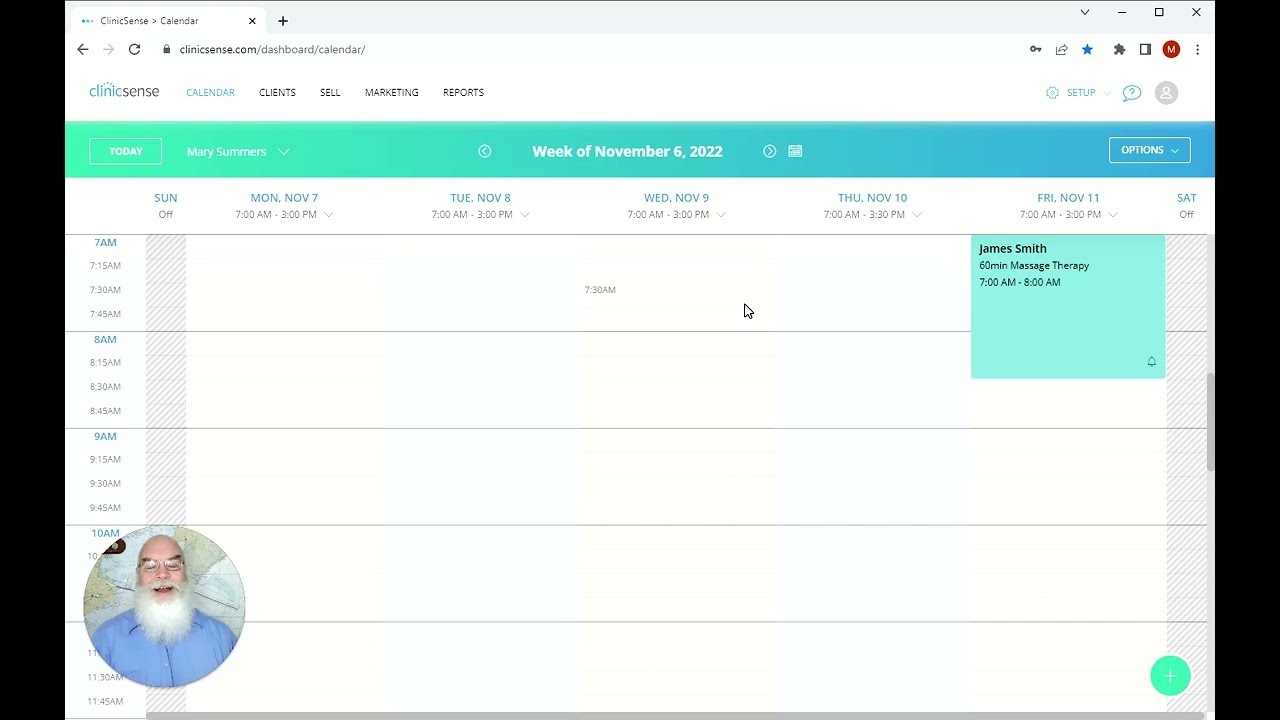Reload the page
This screenshot has width=1280, height=720.
click(x=134, y=49)
